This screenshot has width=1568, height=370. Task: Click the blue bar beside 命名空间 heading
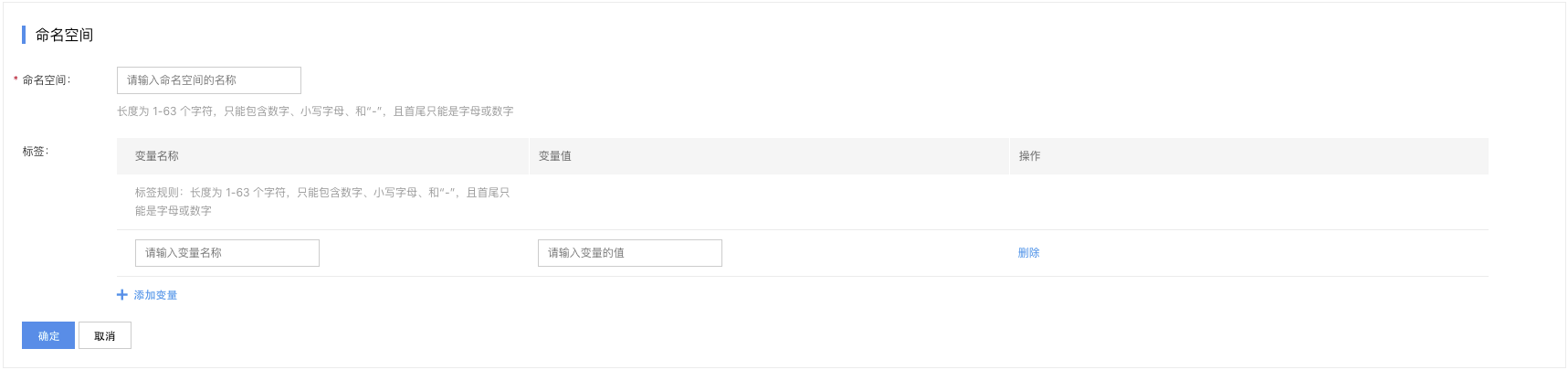(x=24, y=35)
